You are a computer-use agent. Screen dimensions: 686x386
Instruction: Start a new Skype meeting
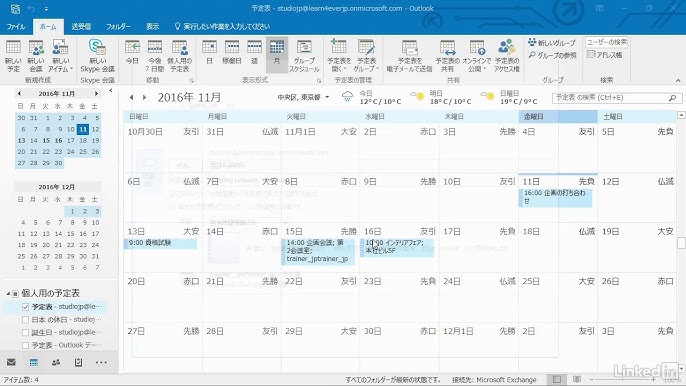point(97,56)
